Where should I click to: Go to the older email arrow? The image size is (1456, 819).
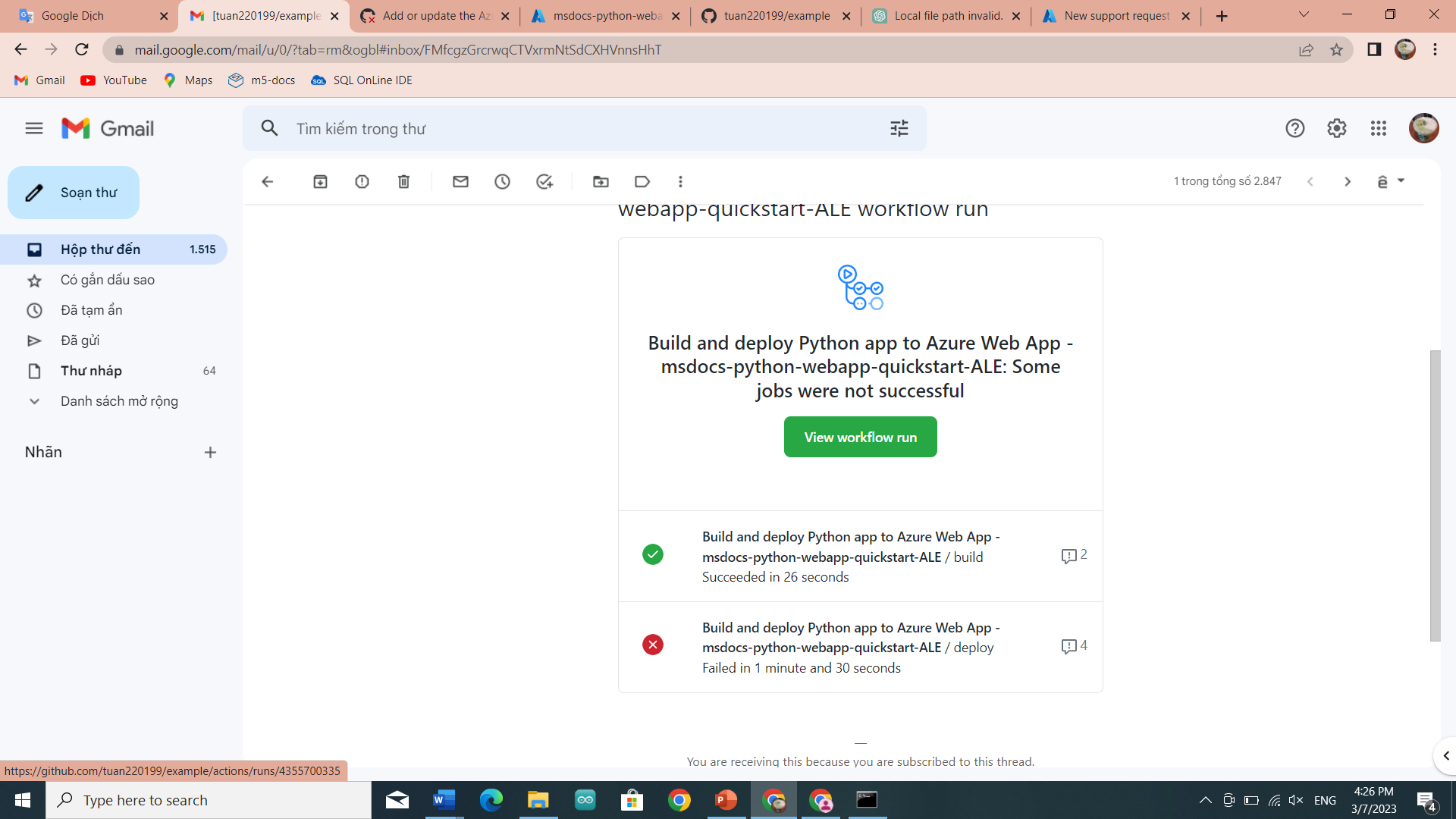1348,181
